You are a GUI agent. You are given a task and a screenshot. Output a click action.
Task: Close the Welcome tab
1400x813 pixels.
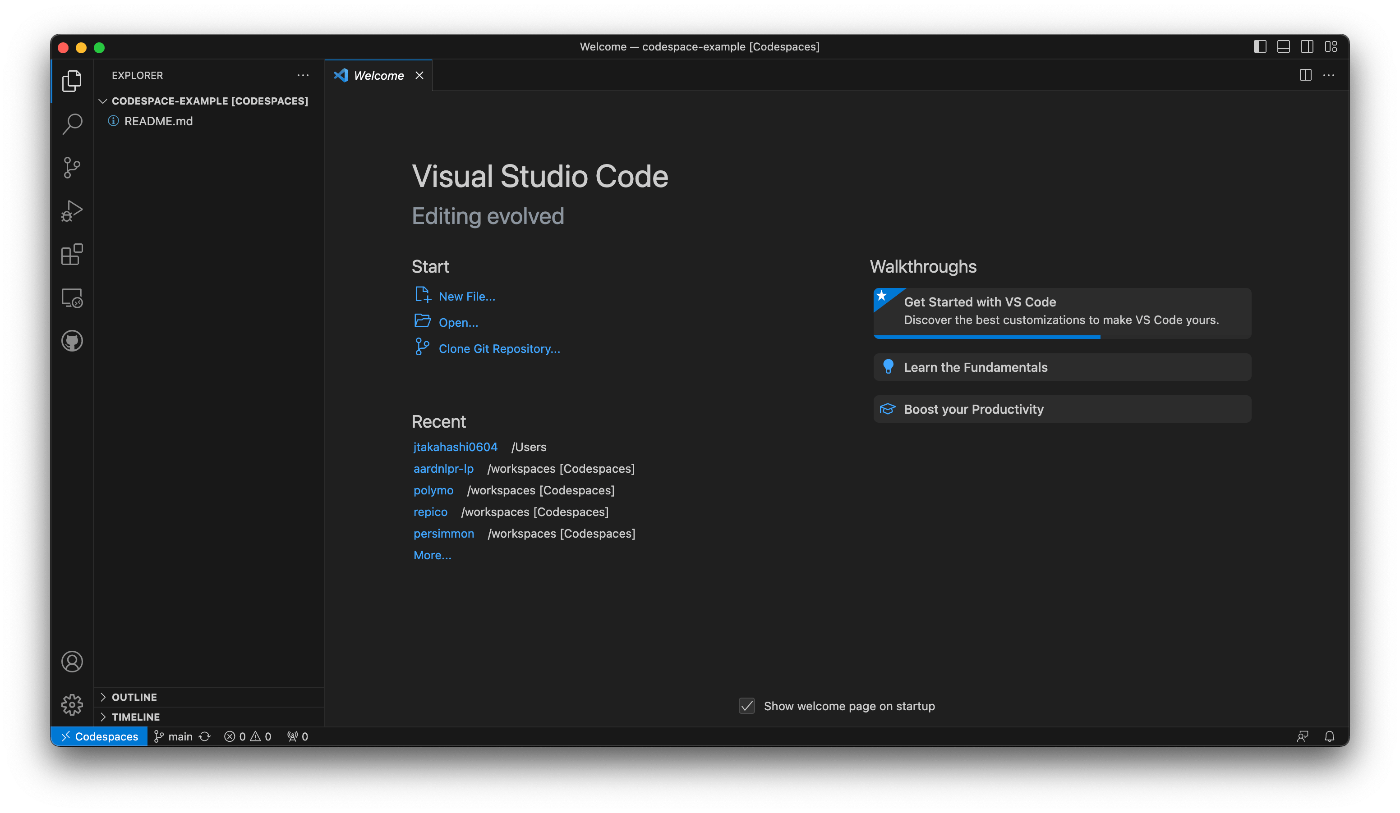(419, 76)
